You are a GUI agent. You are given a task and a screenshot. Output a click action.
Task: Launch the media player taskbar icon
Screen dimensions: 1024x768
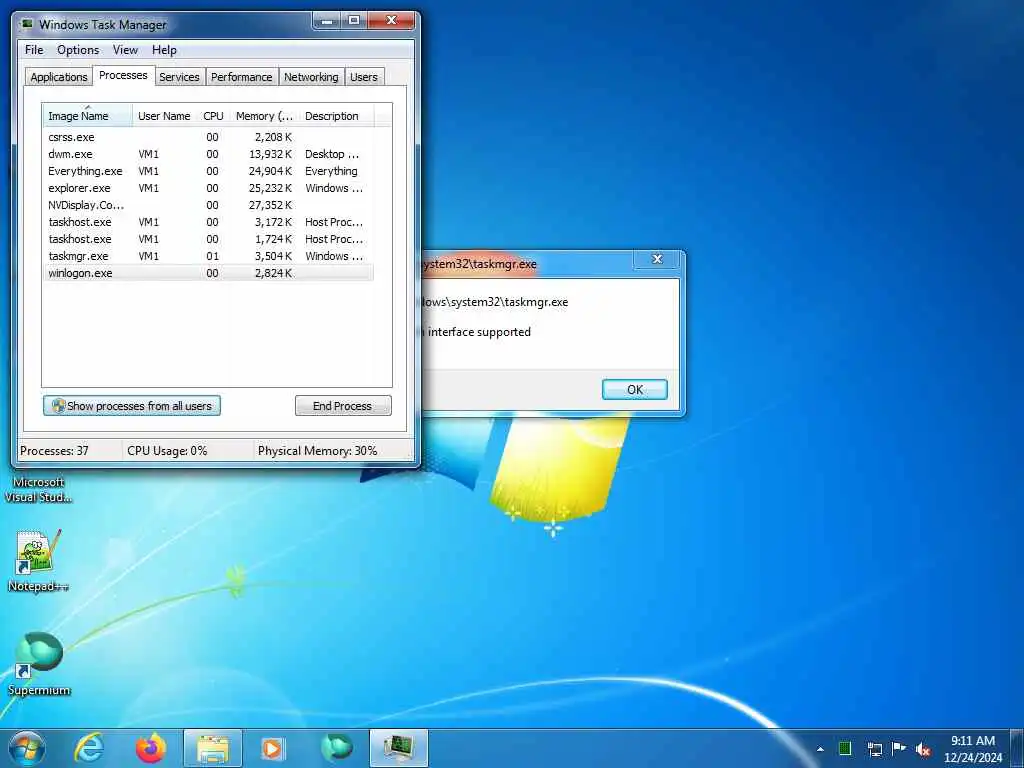(273, 748)
